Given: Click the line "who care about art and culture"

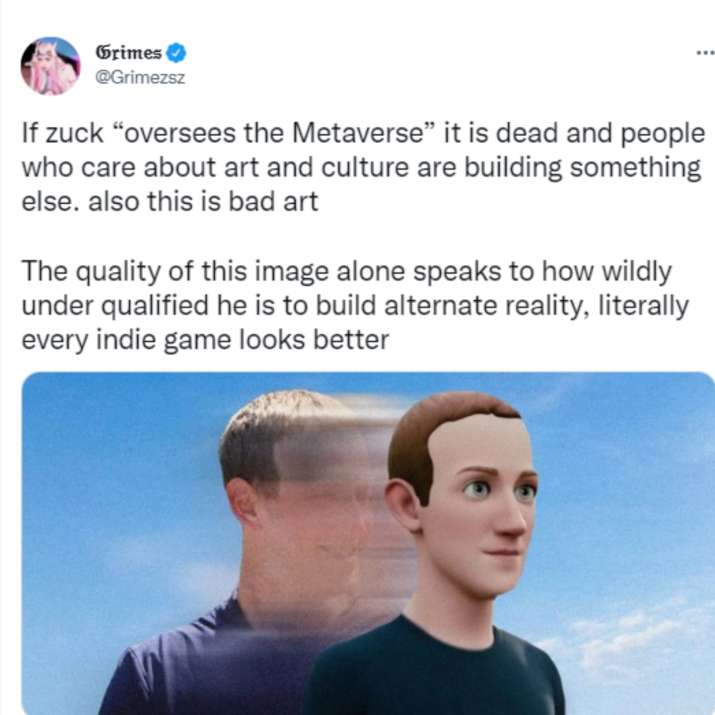Looking at the screenshot, I should 362,167.
